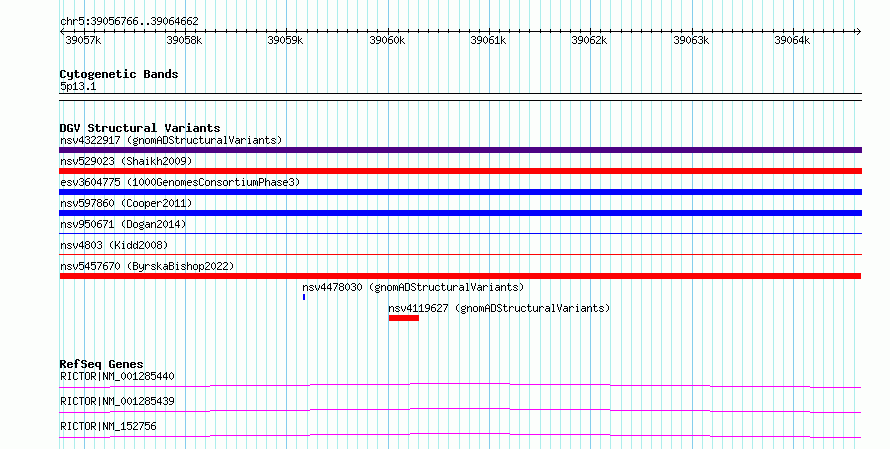This screenshot has width=890, height=449.
Task: Open variant nsv4803 (Kidd2008) label
Action: [114, 245]
